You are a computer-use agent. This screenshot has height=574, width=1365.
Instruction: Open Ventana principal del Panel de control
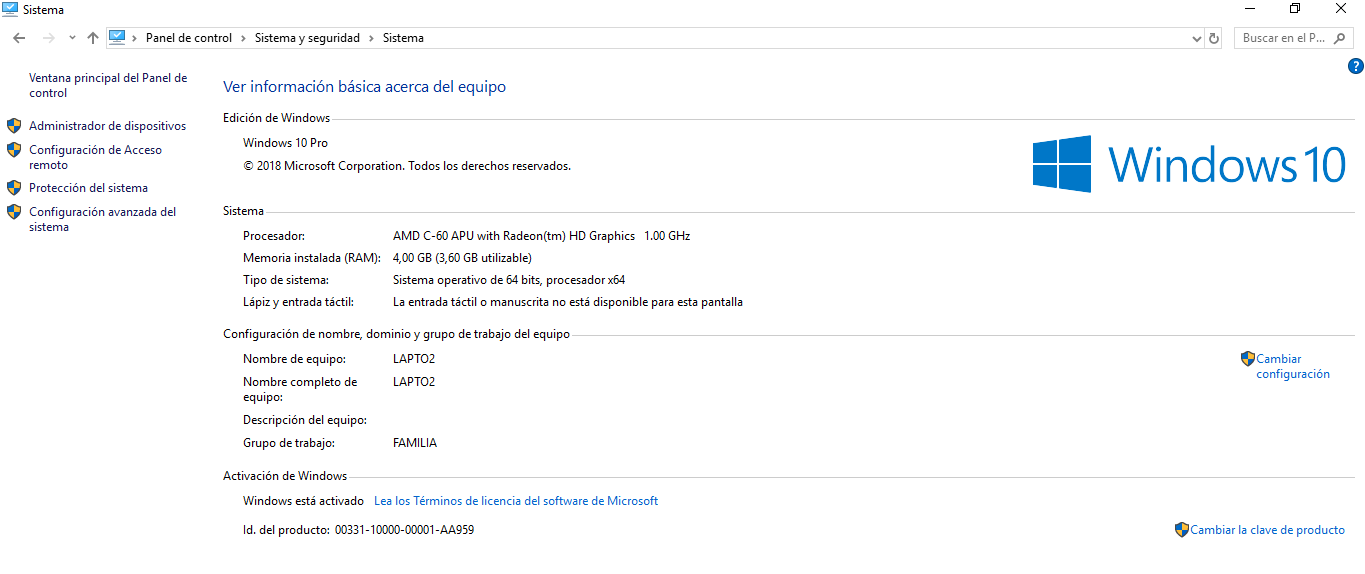pyautogui.click(x=108, y=85)
